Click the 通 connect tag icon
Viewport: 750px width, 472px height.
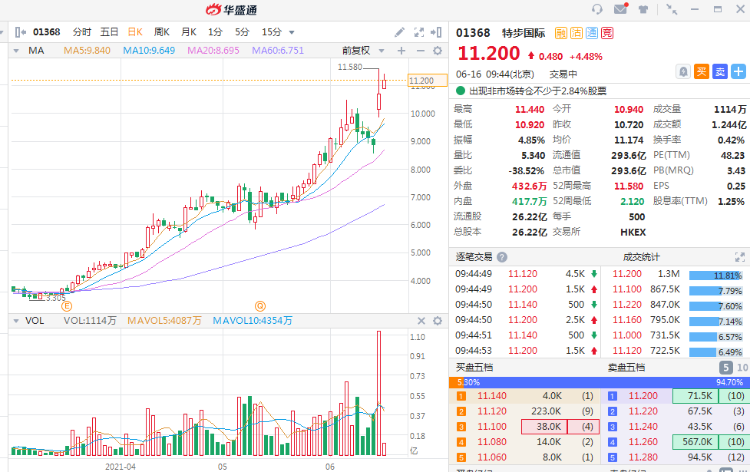click(592, 33)
